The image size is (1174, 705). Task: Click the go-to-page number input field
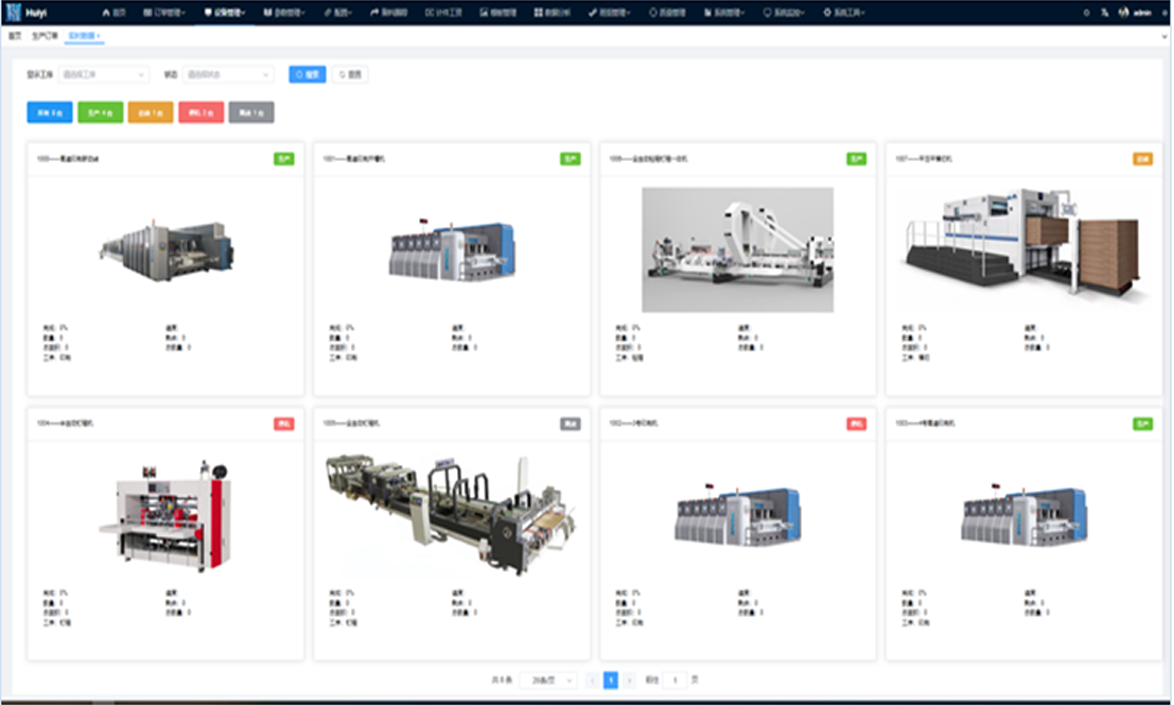click(x=675, y=680)
